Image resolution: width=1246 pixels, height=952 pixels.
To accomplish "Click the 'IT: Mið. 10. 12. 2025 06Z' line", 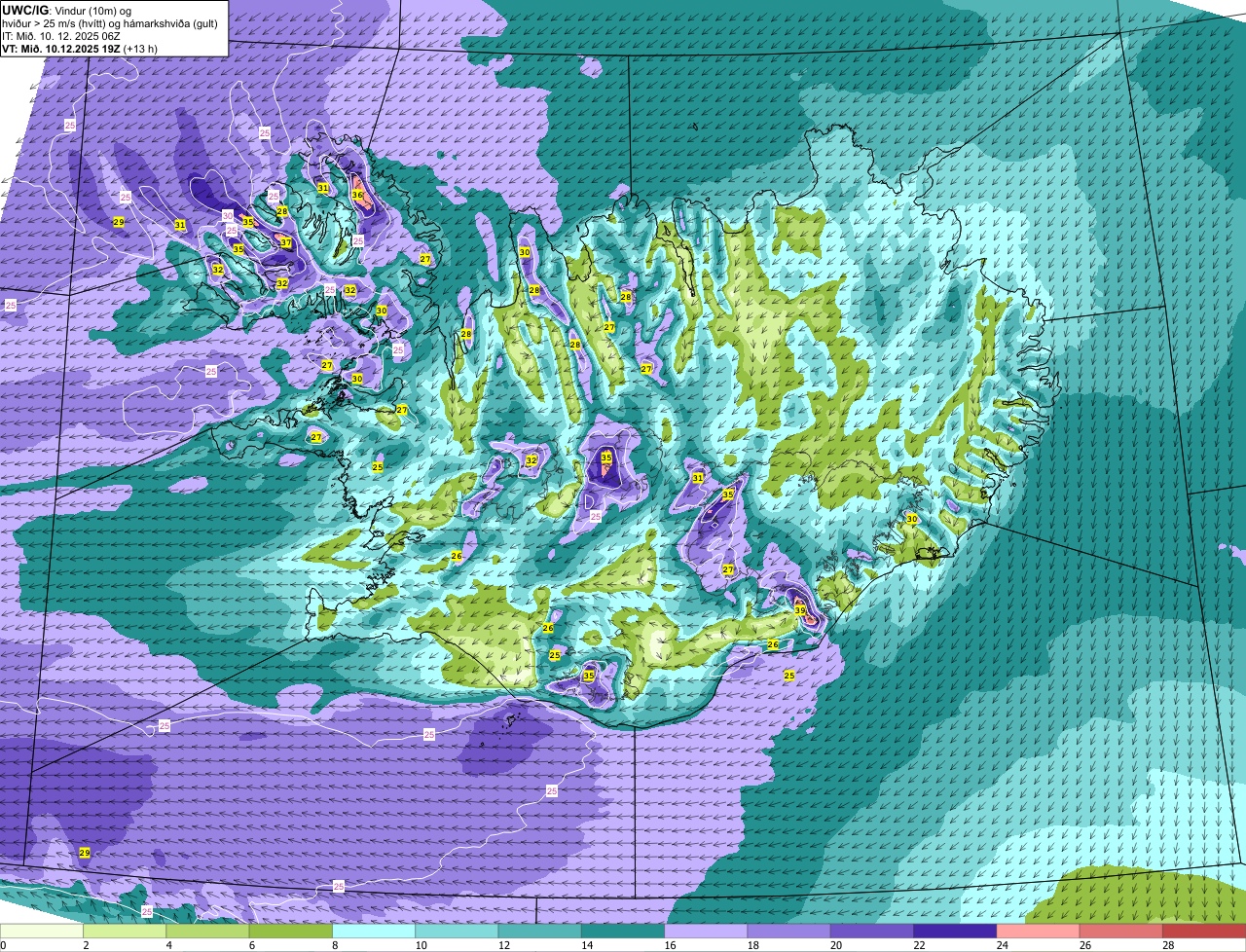I will 61,35.
